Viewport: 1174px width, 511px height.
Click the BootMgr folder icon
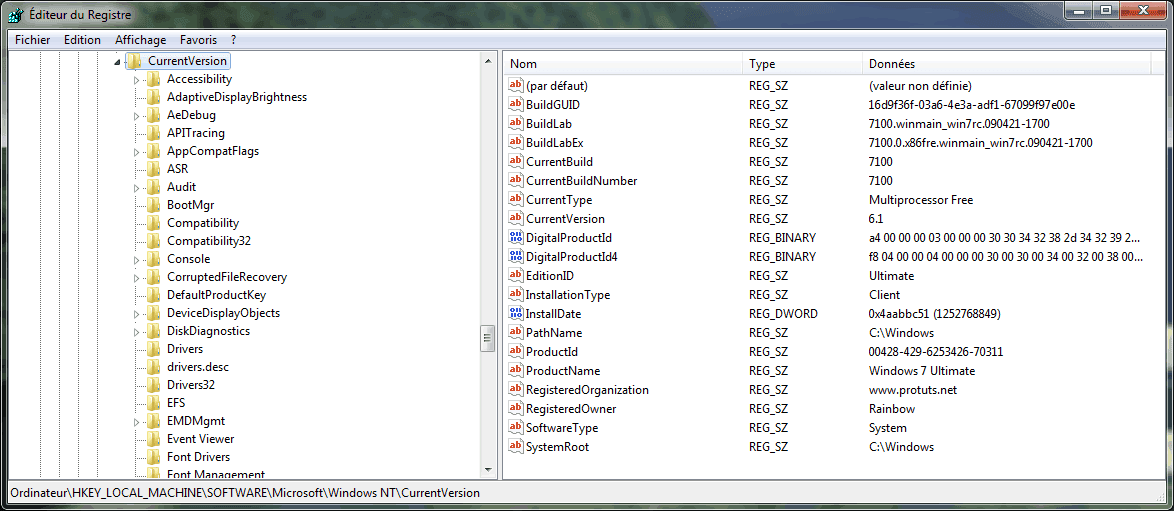(153, 205)
